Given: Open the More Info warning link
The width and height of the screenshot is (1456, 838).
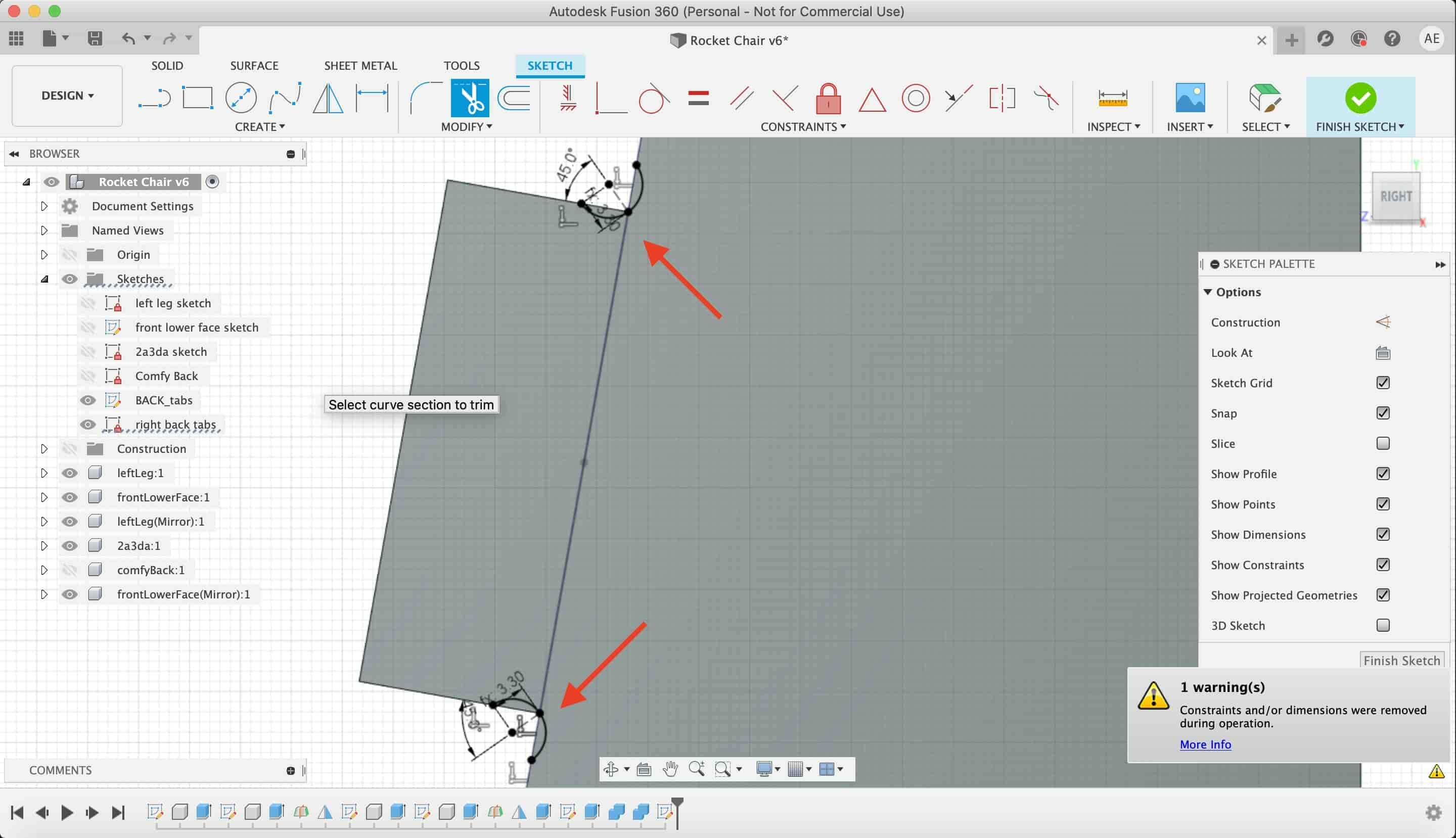Looking at the screenshot, I should (1205, 744).
